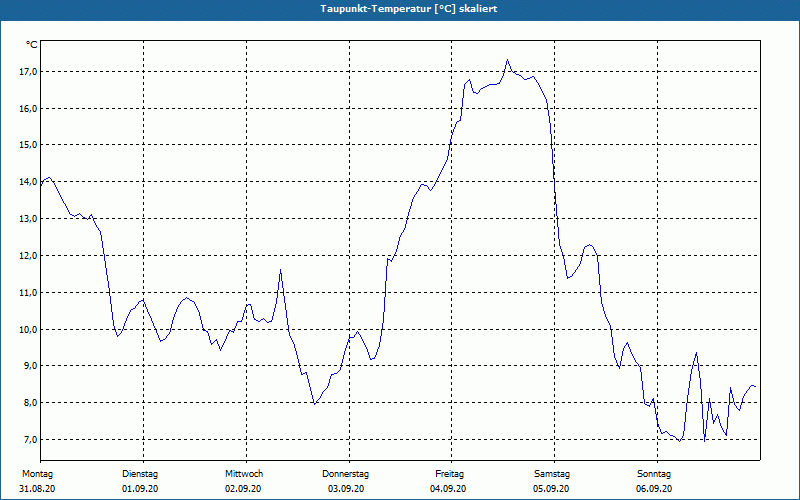Viewport: 800px width, 500px height.
Task: Click the date 05.09.20
Action: (551, 489)
